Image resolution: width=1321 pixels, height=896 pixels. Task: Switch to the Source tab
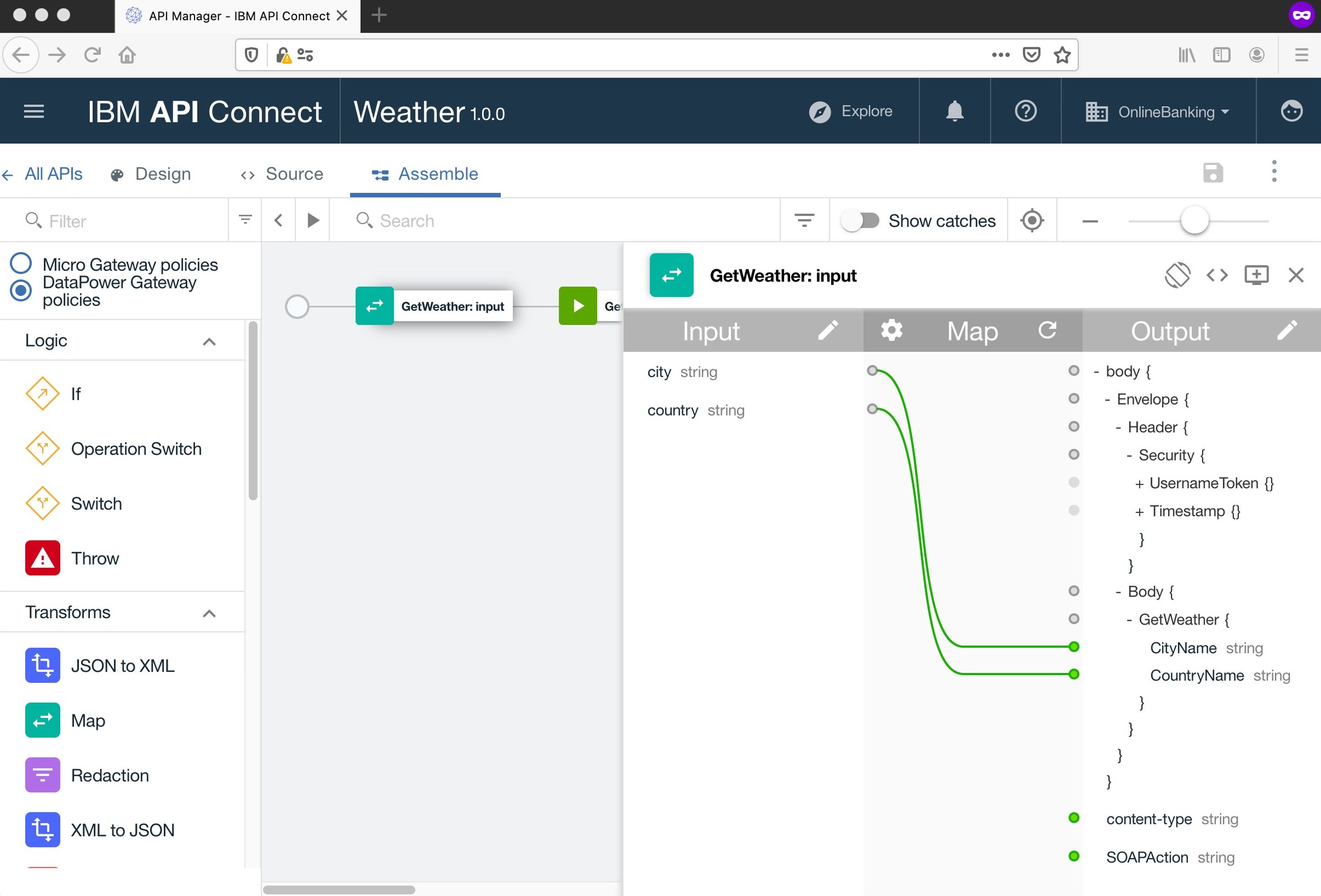[x=282, y=174]
